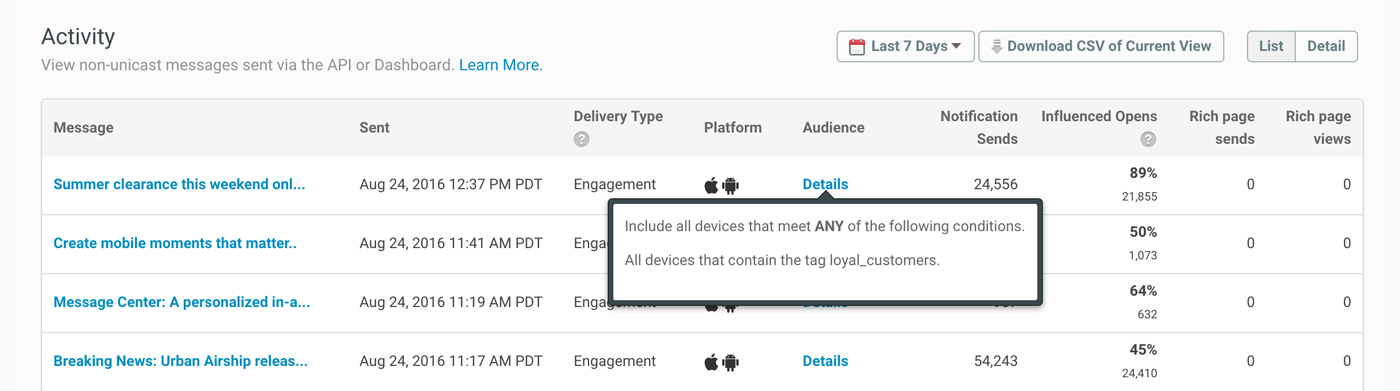This screenshot has width=1400, height=391.
Task: Click the Influenced Opens help question mark icon
Action: coord(1148,139)
